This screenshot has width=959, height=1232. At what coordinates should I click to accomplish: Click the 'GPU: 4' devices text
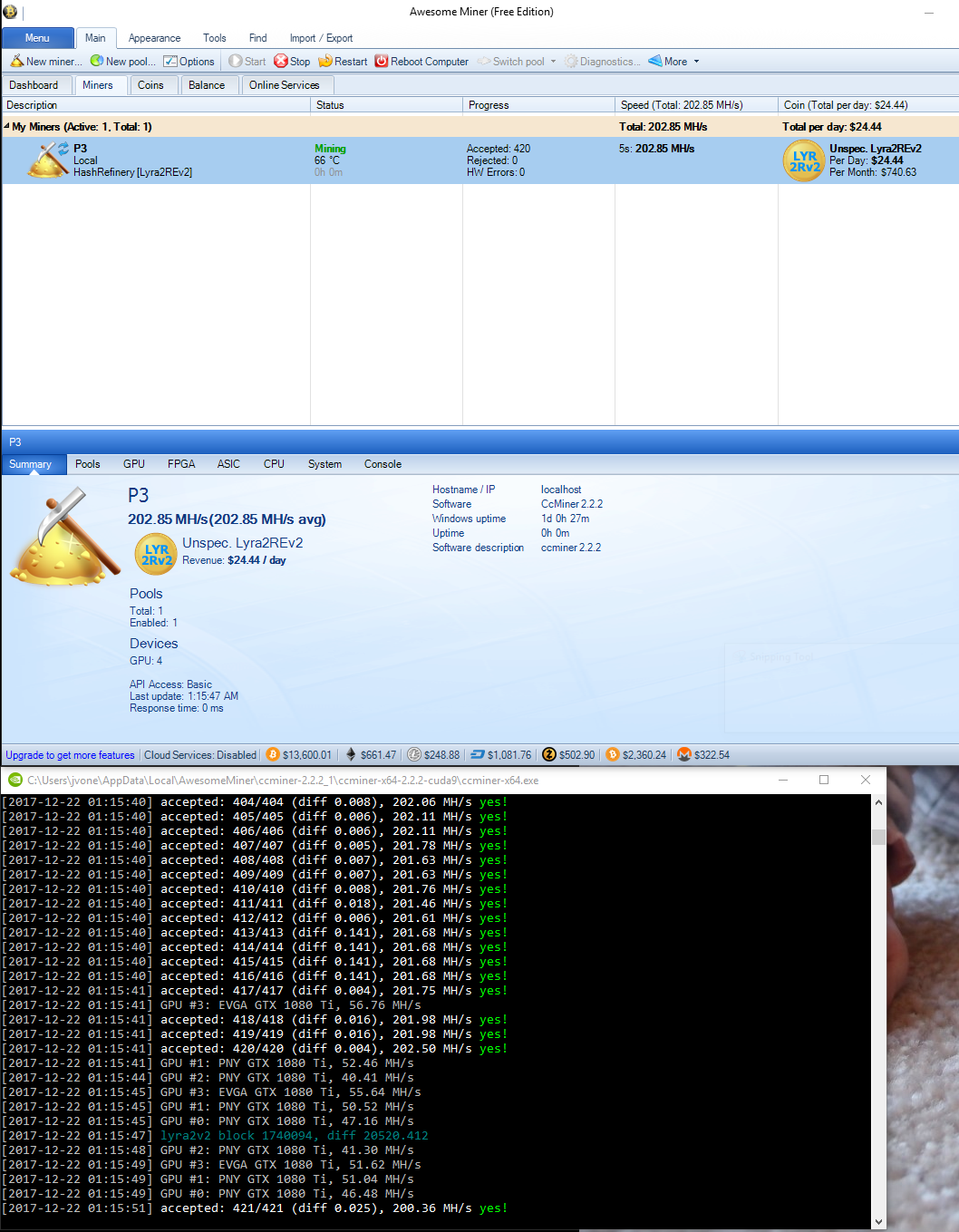(146, 661)
